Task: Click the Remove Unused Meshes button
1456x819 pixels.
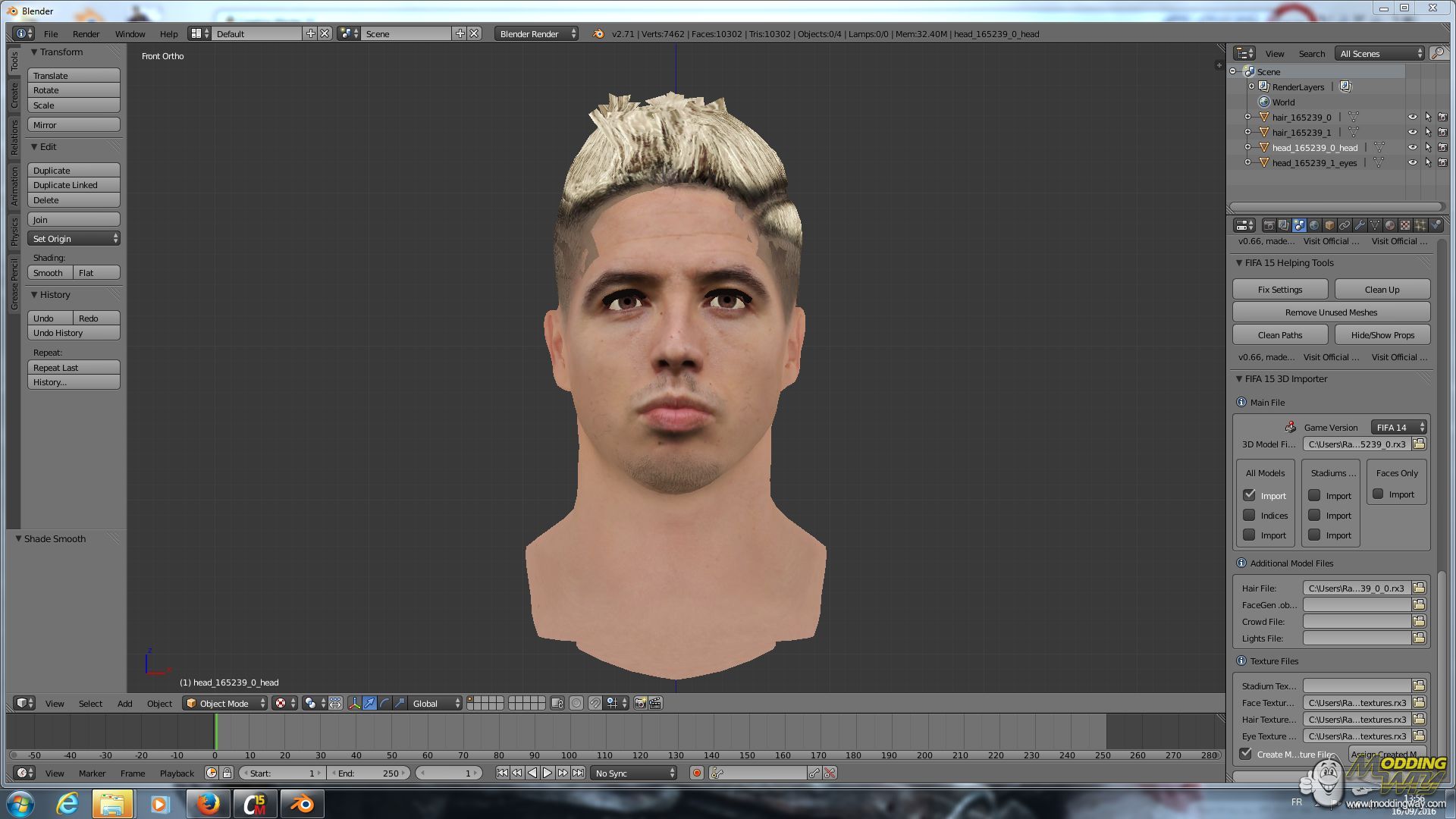Action: (x=1331, y=312)
